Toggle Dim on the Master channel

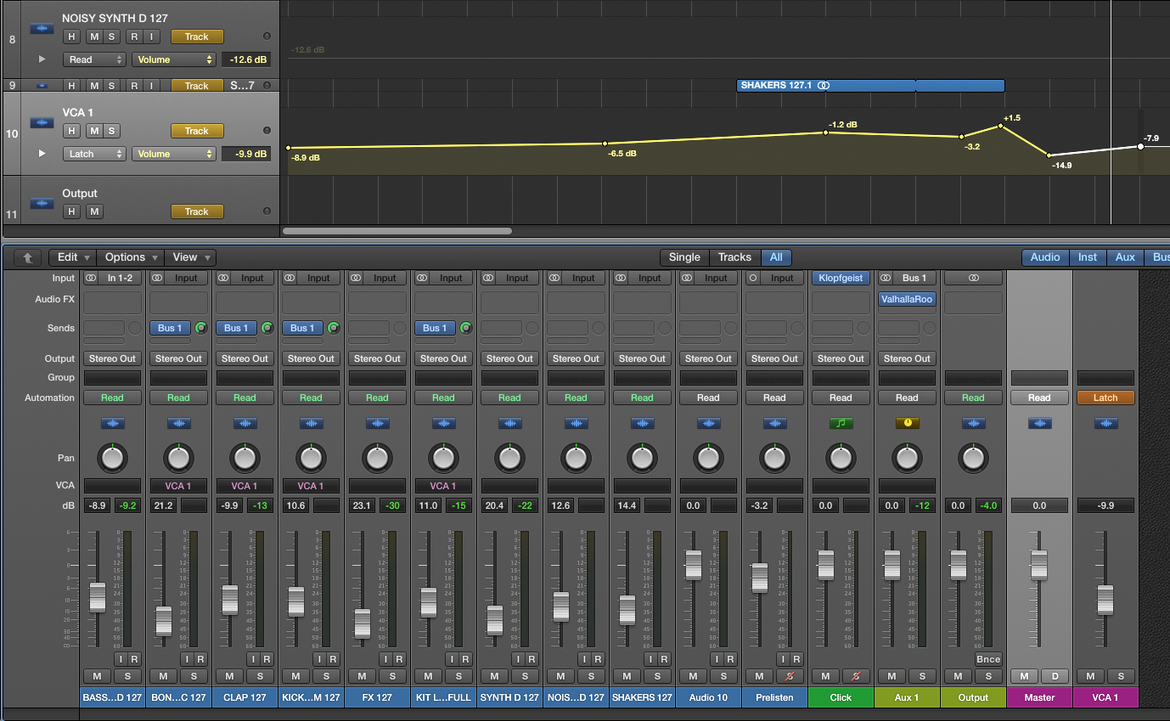tap(1055, 676)
